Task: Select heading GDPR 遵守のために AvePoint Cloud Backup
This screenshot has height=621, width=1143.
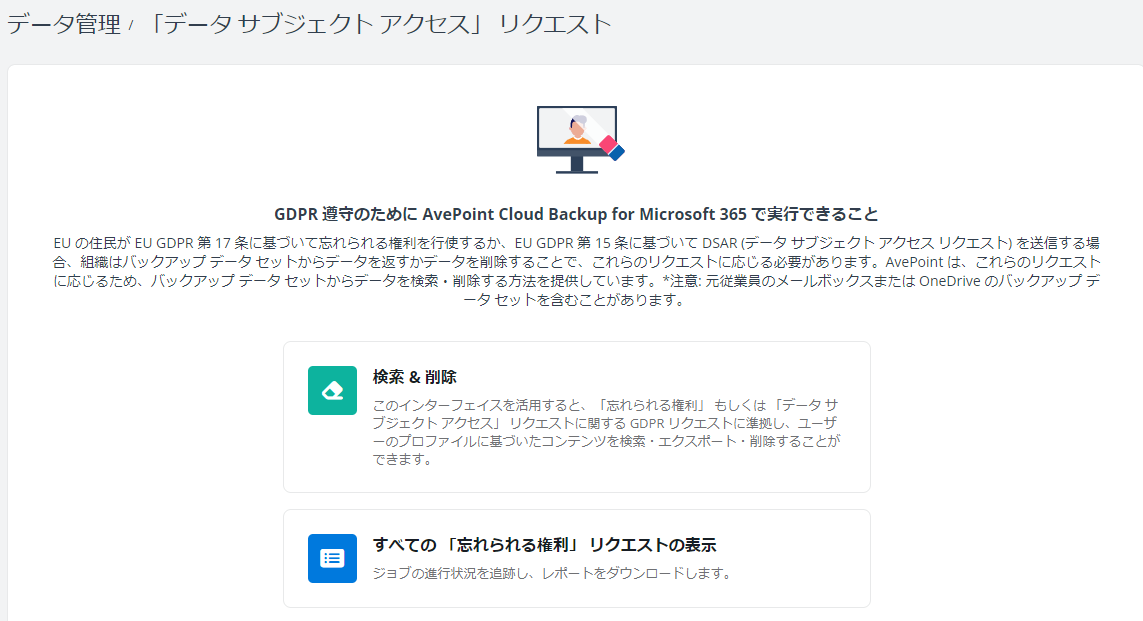Action: click(x=576, y=214)
